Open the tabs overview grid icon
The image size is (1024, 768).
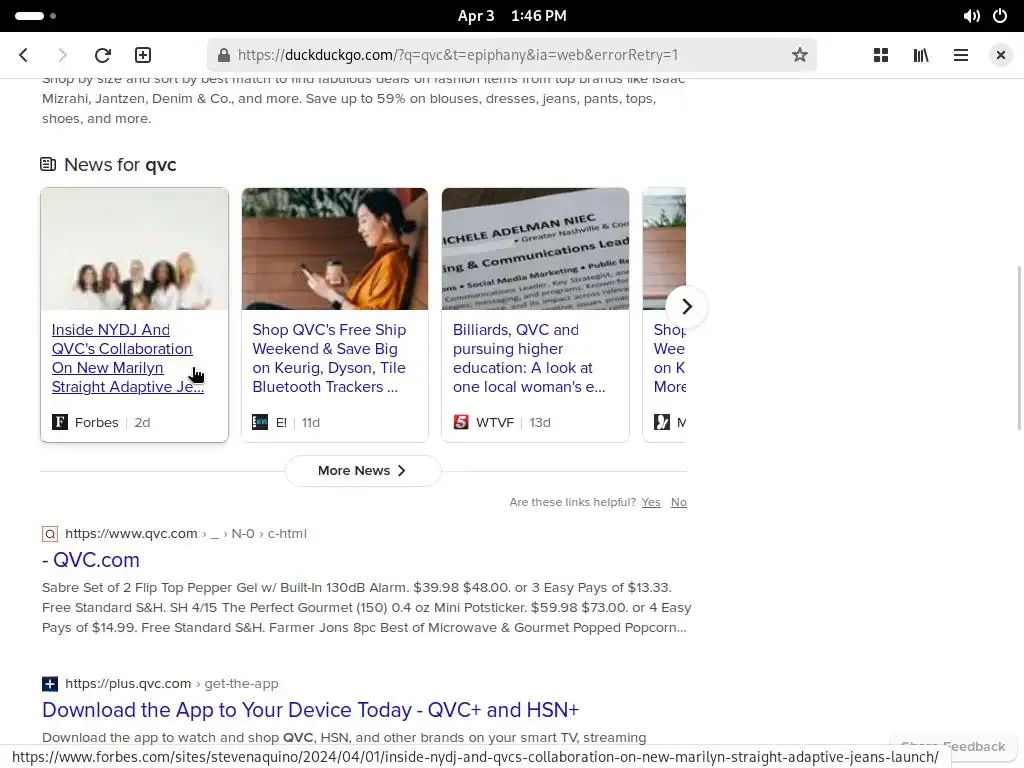pyautogui.click(x=881, y=55)
